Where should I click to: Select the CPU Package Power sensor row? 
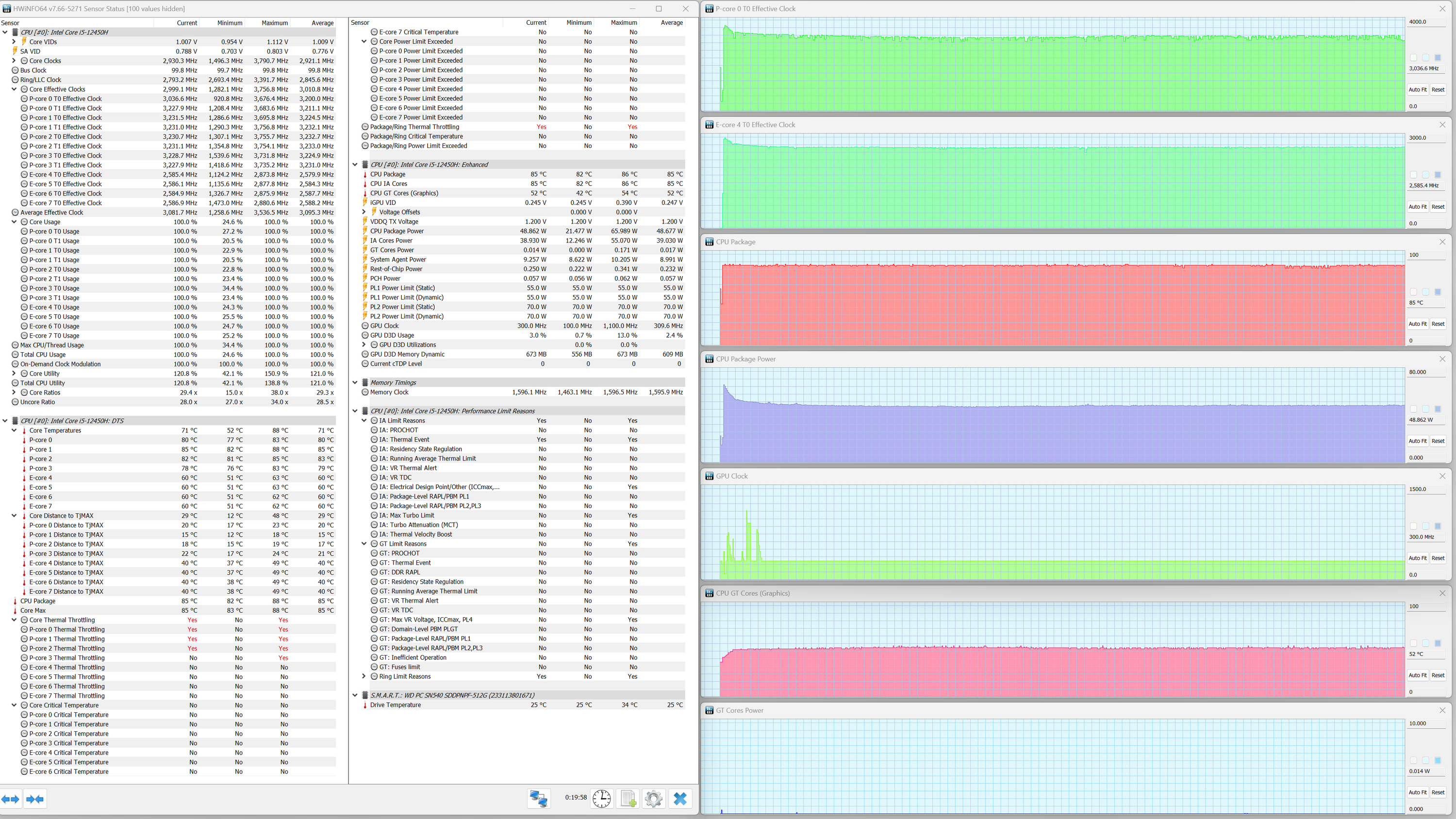coord(397,231)
